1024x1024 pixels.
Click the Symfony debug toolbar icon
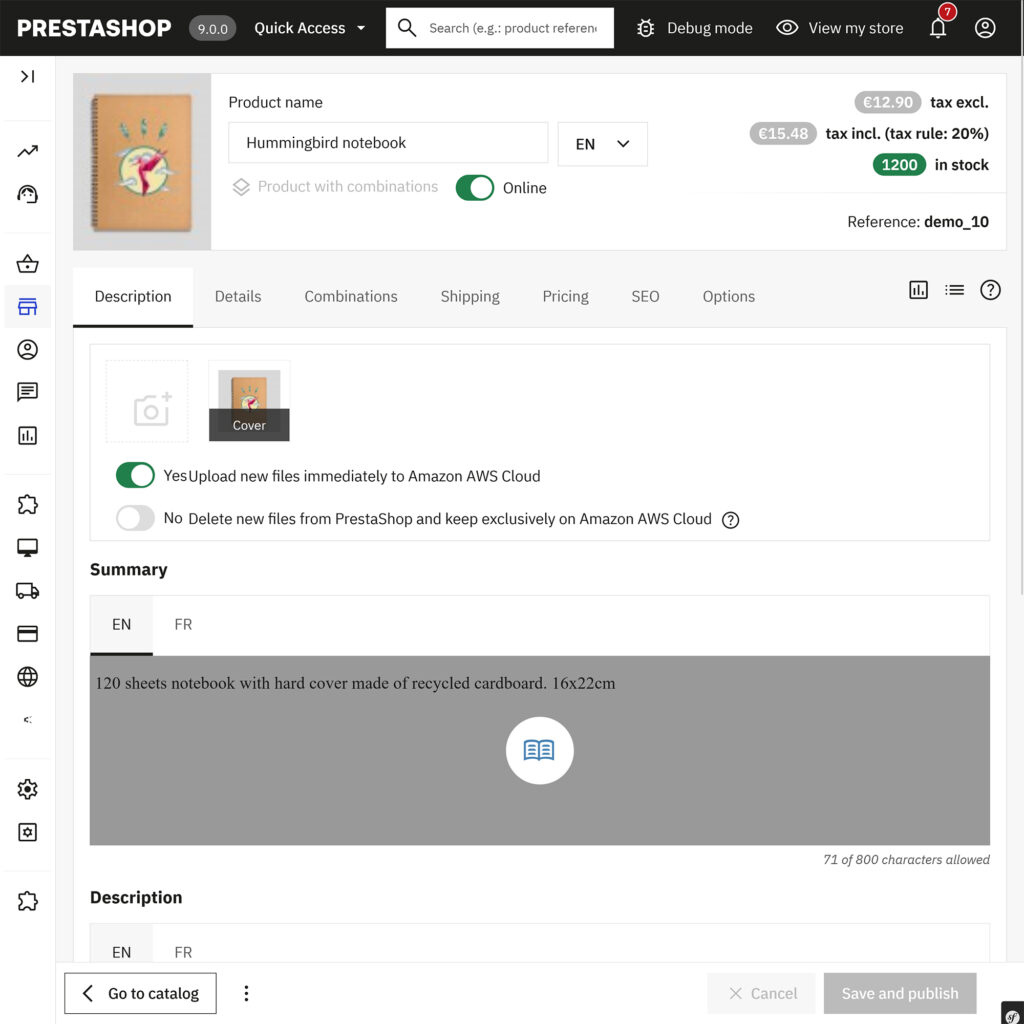[x=1012, y=1013]
